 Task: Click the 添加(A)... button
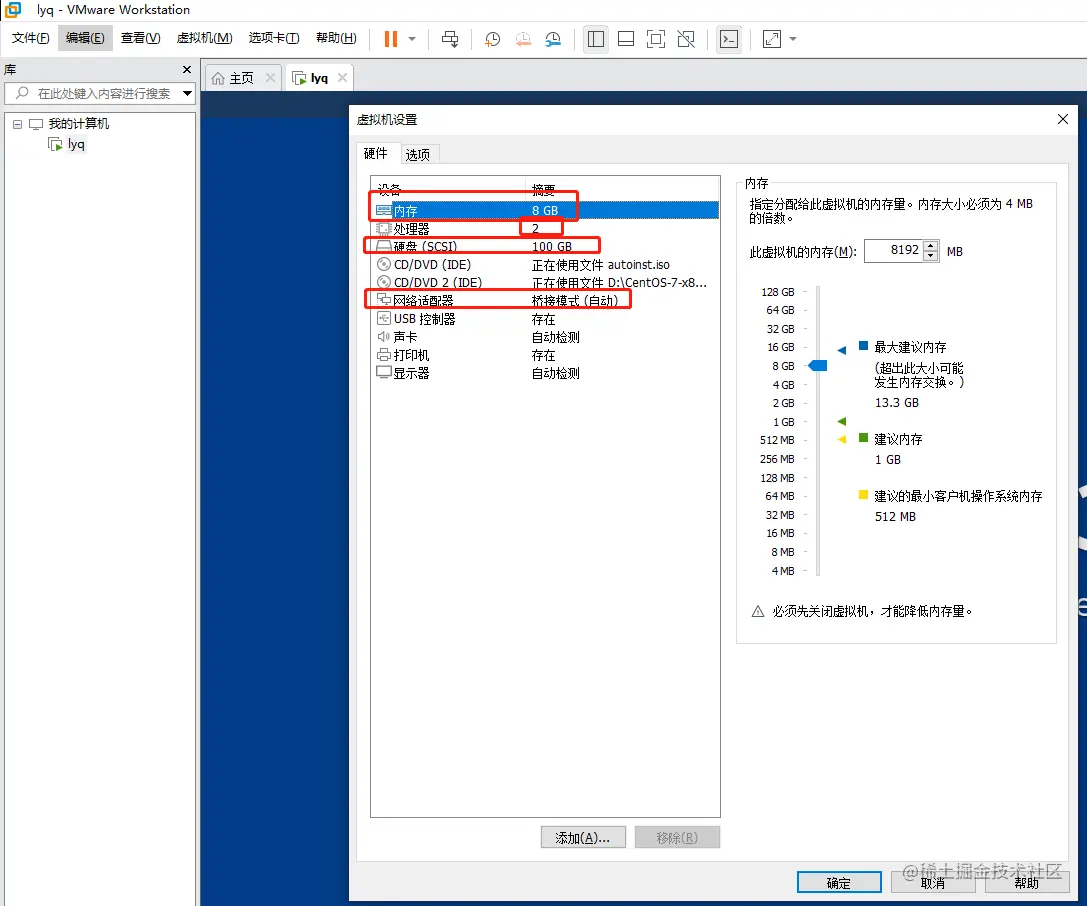click(x=583, y=837)
